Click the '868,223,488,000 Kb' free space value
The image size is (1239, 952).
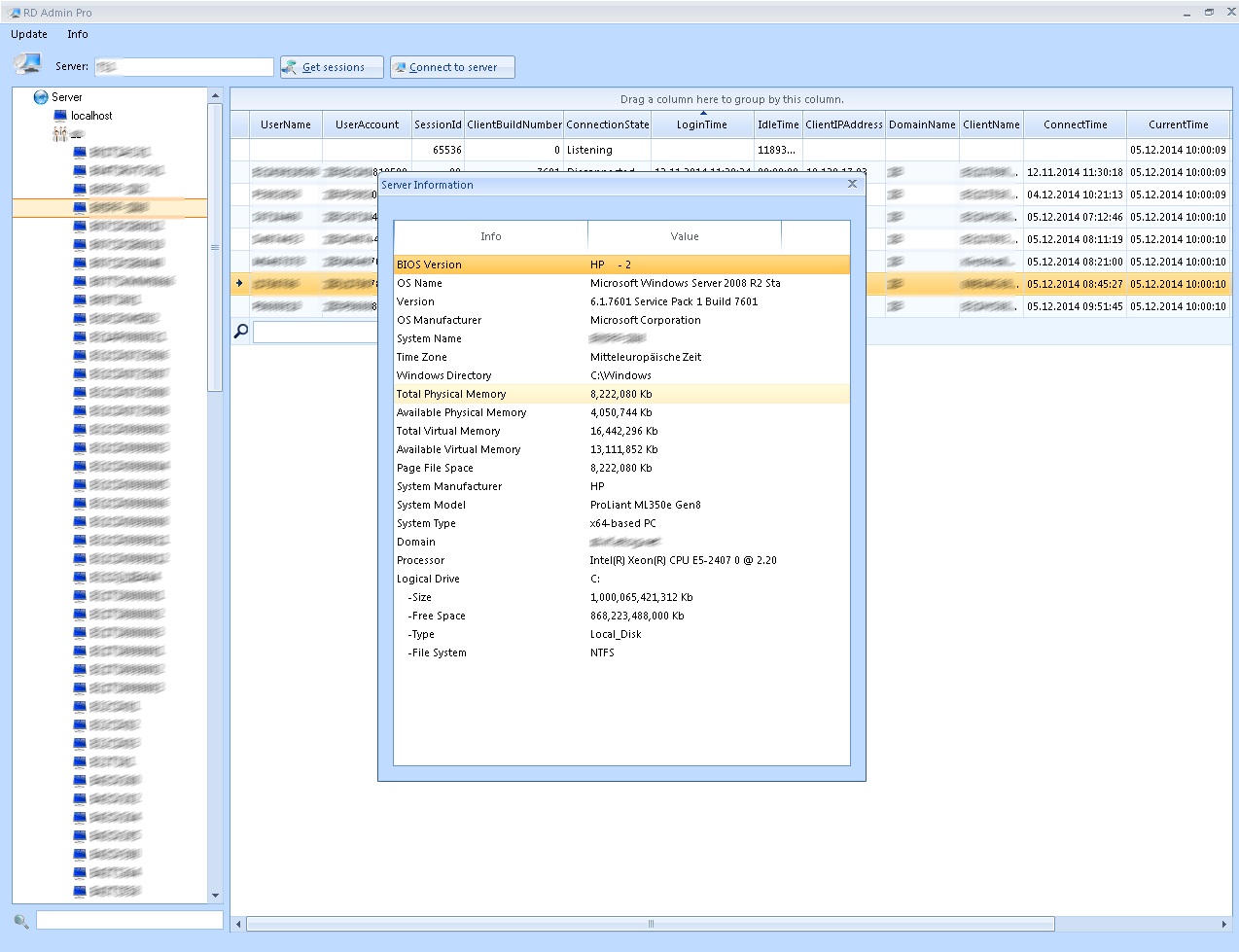tap(637, 616)
